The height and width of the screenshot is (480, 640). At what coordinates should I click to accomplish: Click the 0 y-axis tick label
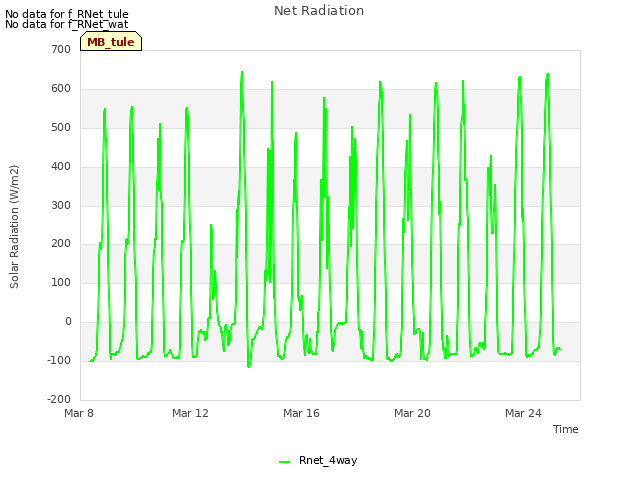pos(68,322)
